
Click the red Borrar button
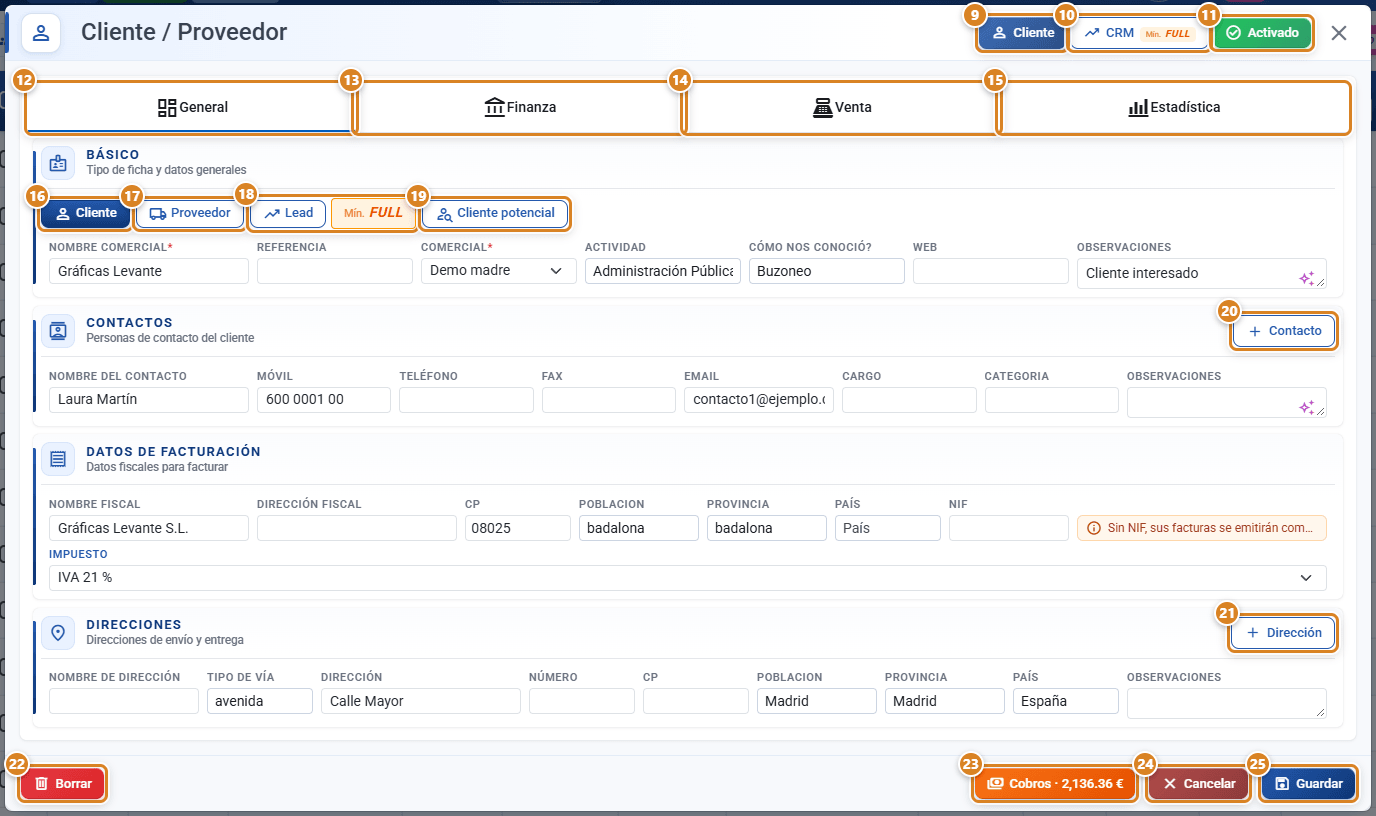(62, 784)
